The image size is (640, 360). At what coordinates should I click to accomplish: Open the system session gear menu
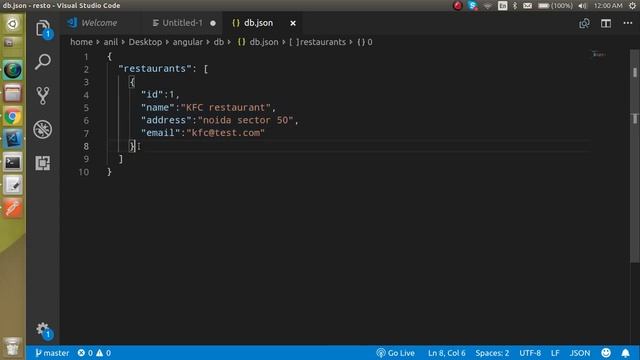click(633, 6)
